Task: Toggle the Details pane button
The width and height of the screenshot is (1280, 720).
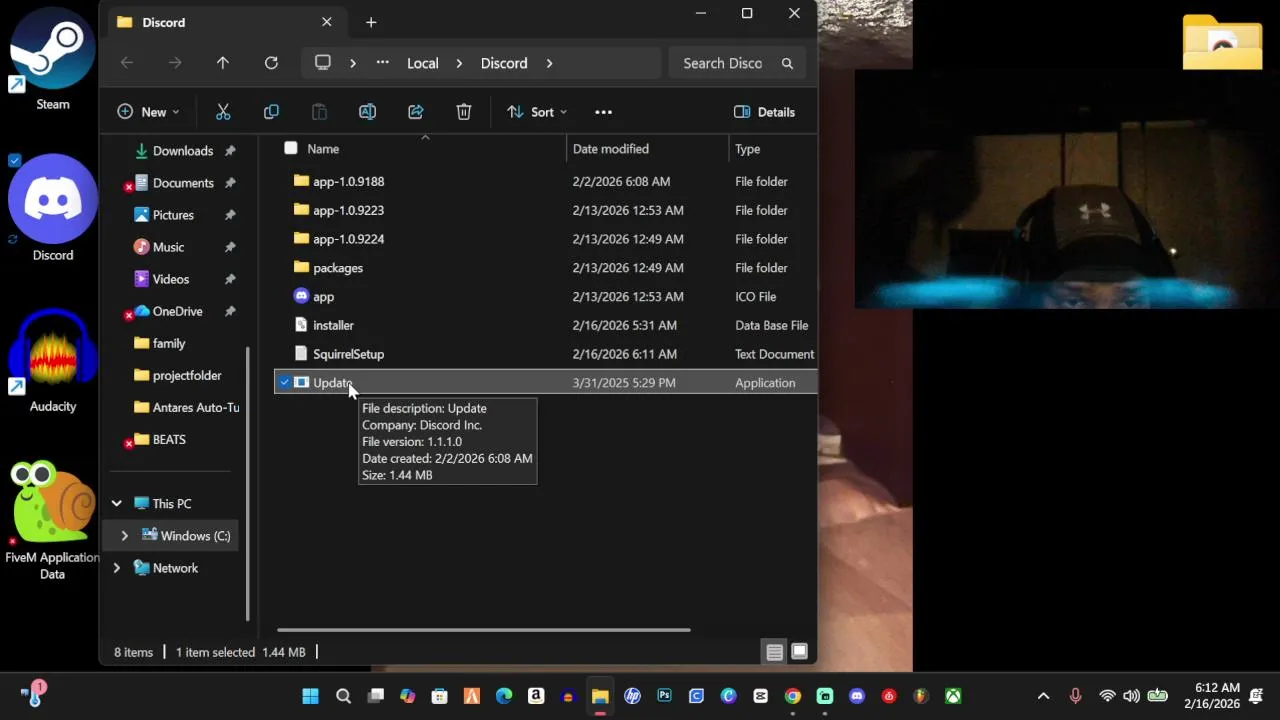Action: [764, 112]
